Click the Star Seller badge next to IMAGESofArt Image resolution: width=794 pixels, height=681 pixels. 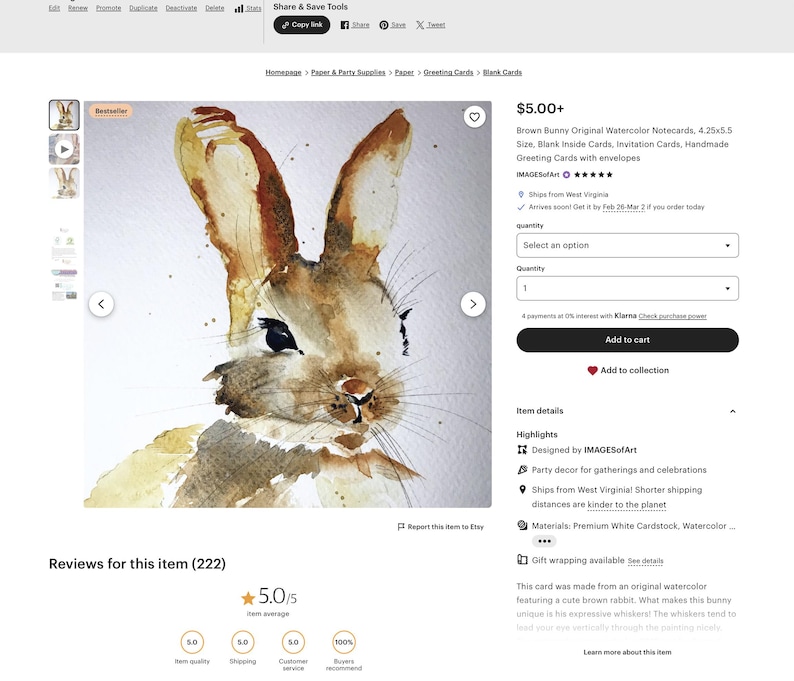click(566, 175)
